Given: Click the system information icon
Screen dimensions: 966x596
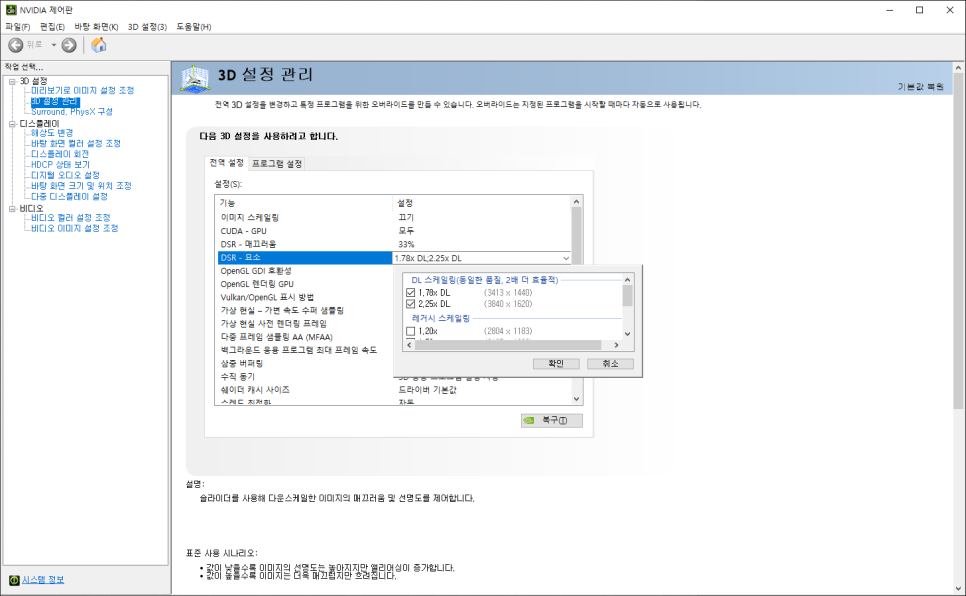Looking at the screenshot, I should click(x=14, y=580).
